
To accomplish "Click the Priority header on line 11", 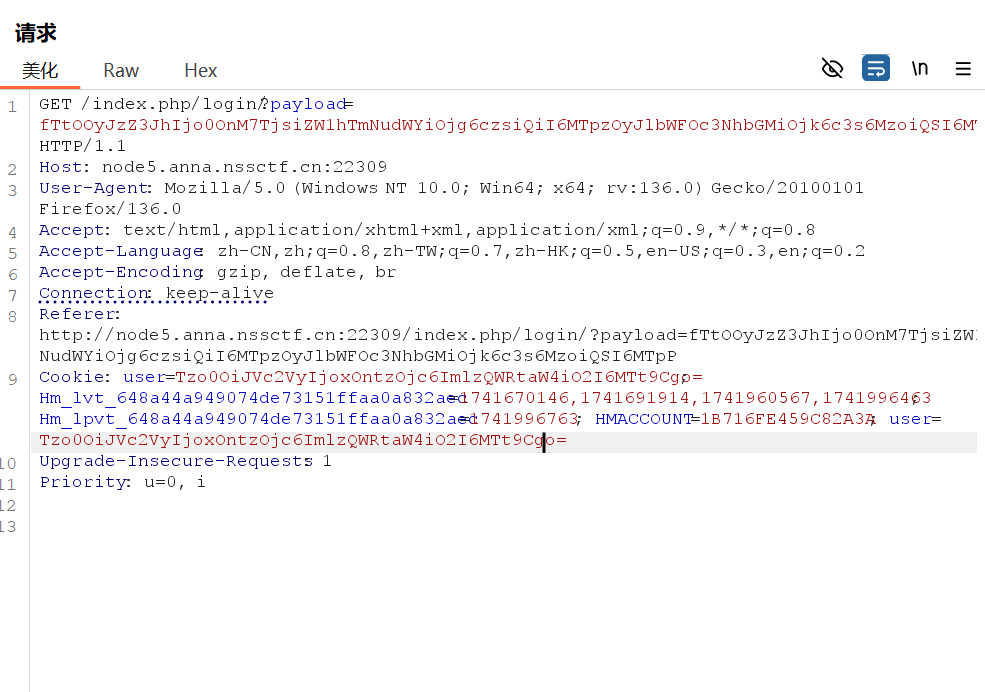I will (82, 482).
